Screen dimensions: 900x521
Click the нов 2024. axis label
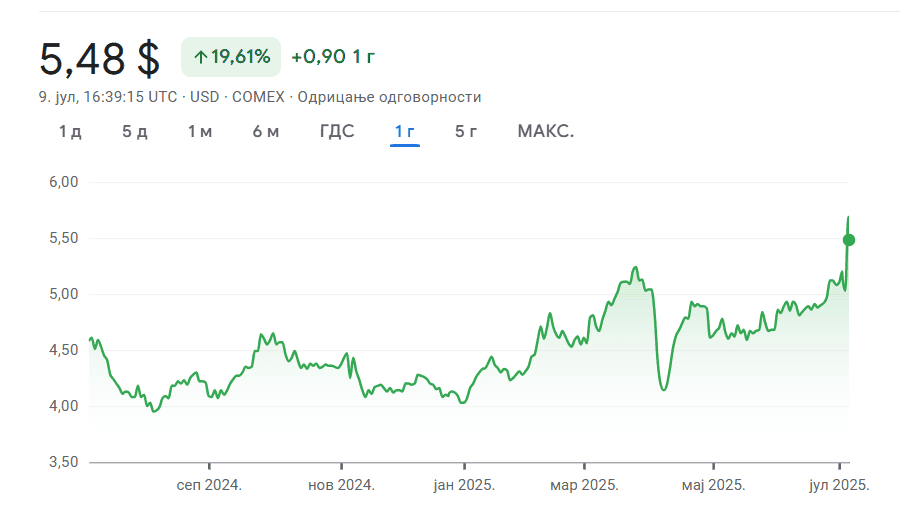pos(341,485)
